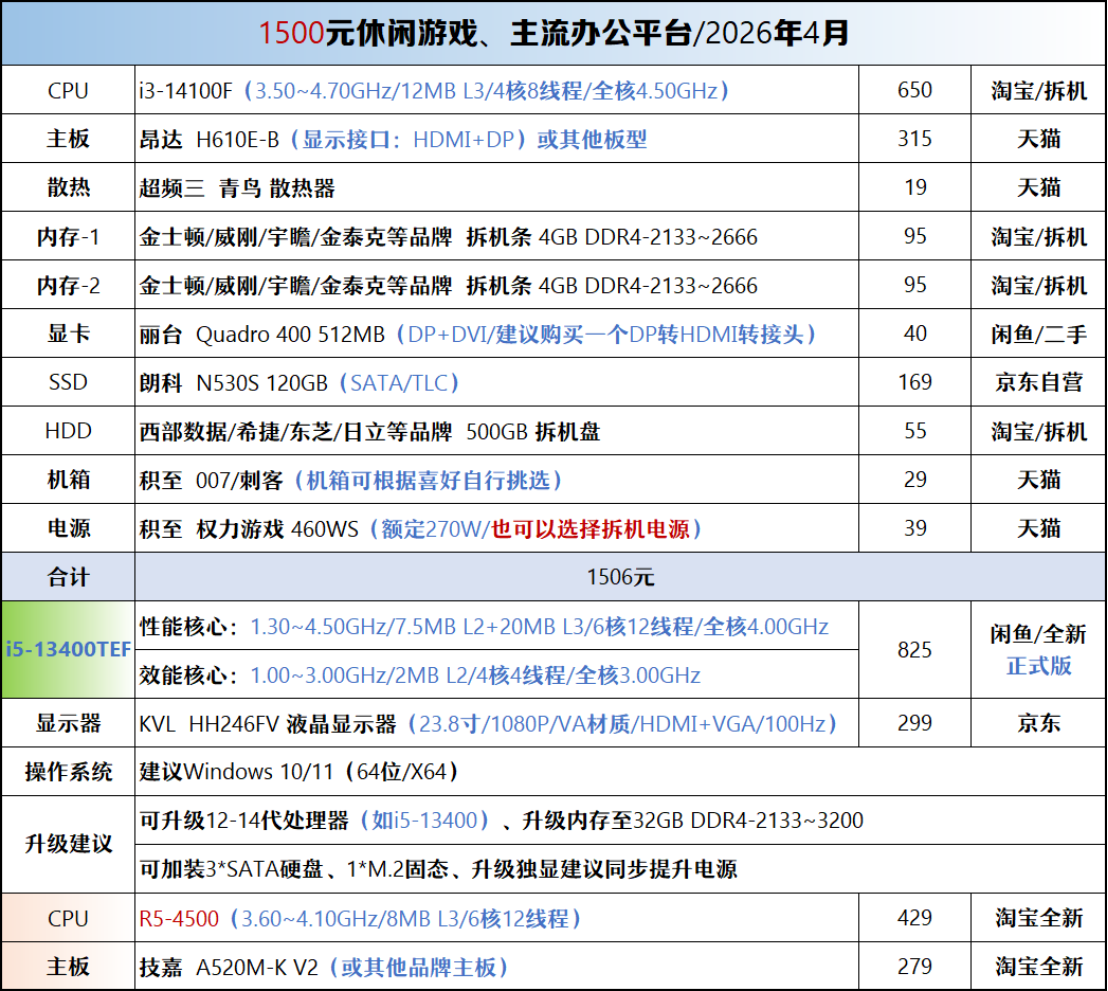The width and height of the screenshot is (1108, 991).
Task: Click the price "650" in the i3-14100F row
Action: click(x=914, y=90)
